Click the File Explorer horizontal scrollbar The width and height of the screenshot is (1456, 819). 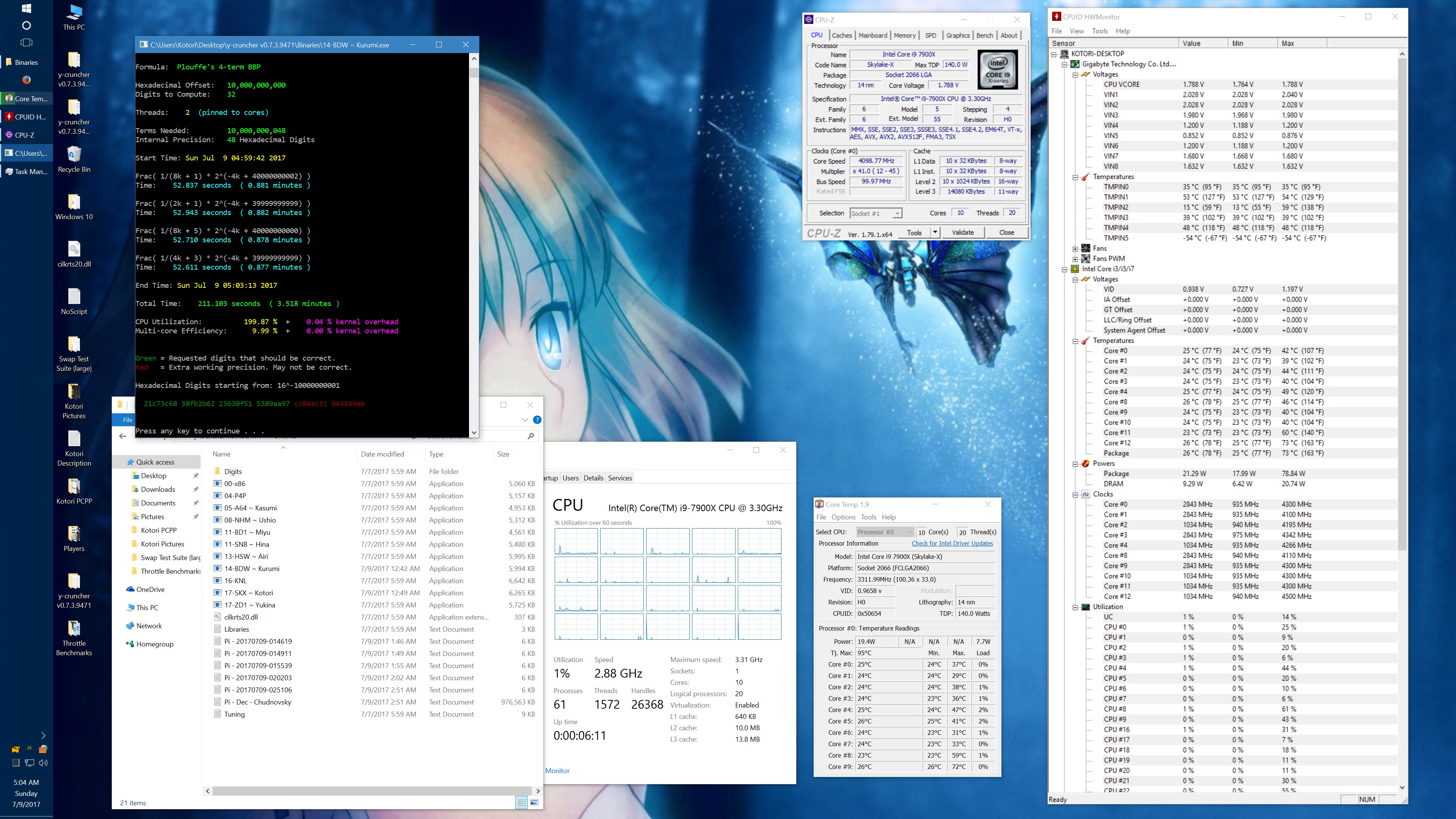(372, 791)
